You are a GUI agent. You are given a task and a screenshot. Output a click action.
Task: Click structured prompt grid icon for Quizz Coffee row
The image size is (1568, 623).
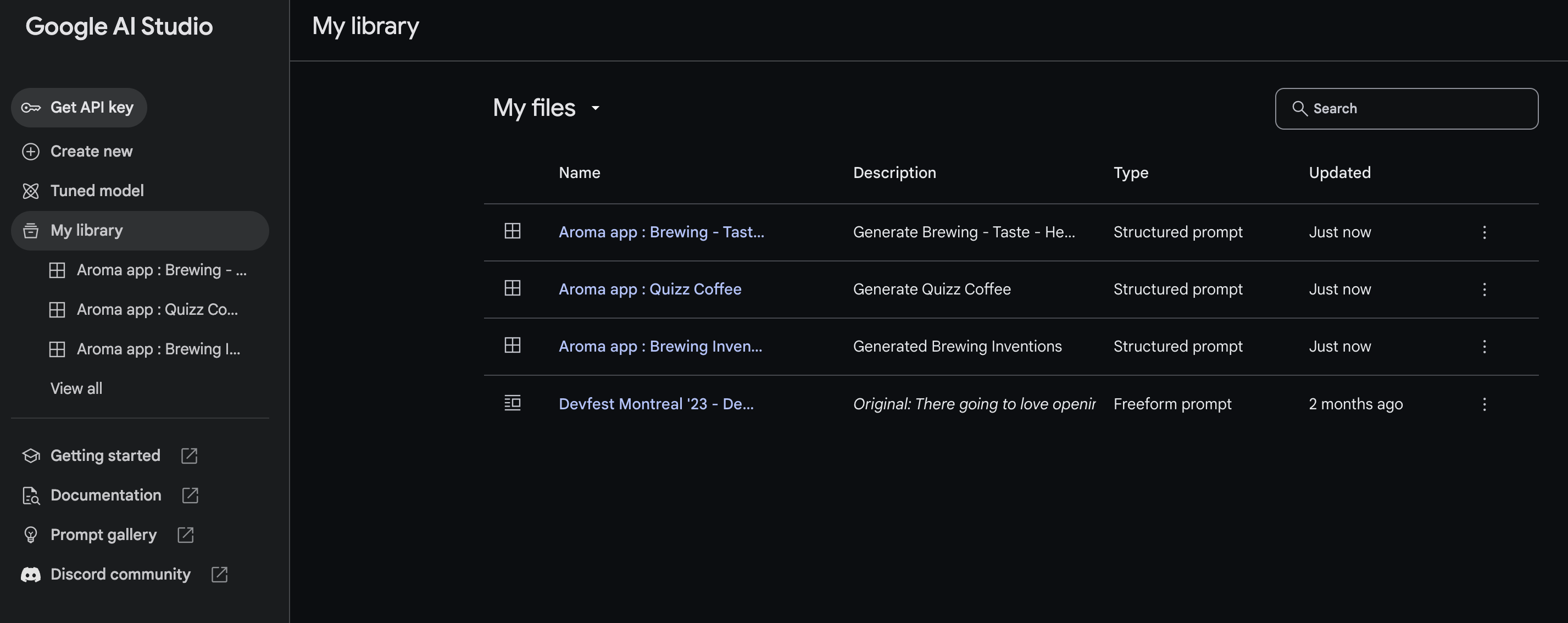point(513,288)
